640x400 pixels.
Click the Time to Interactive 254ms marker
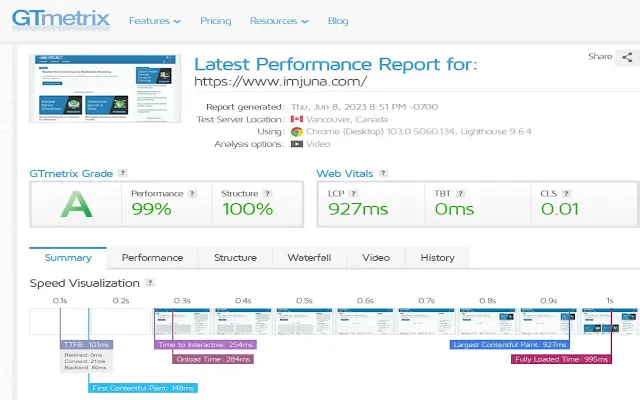[205, 344]
